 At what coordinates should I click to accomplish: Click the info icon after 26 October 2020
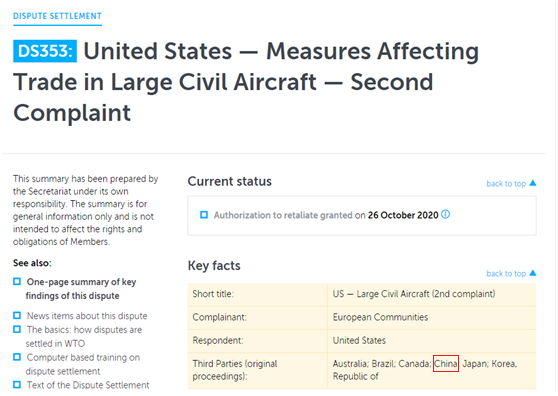(446, 215)
